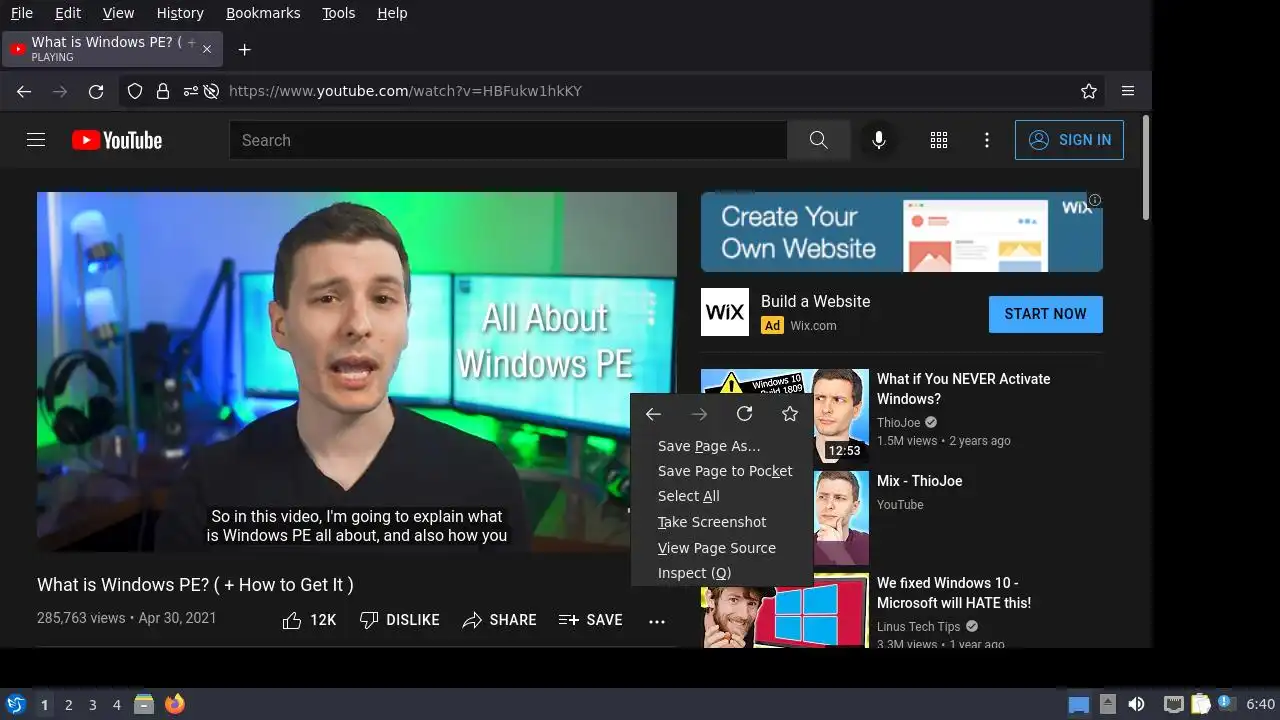Activate voice search microphone
This screenshot has width=1280, height=720.
point(878,140)
